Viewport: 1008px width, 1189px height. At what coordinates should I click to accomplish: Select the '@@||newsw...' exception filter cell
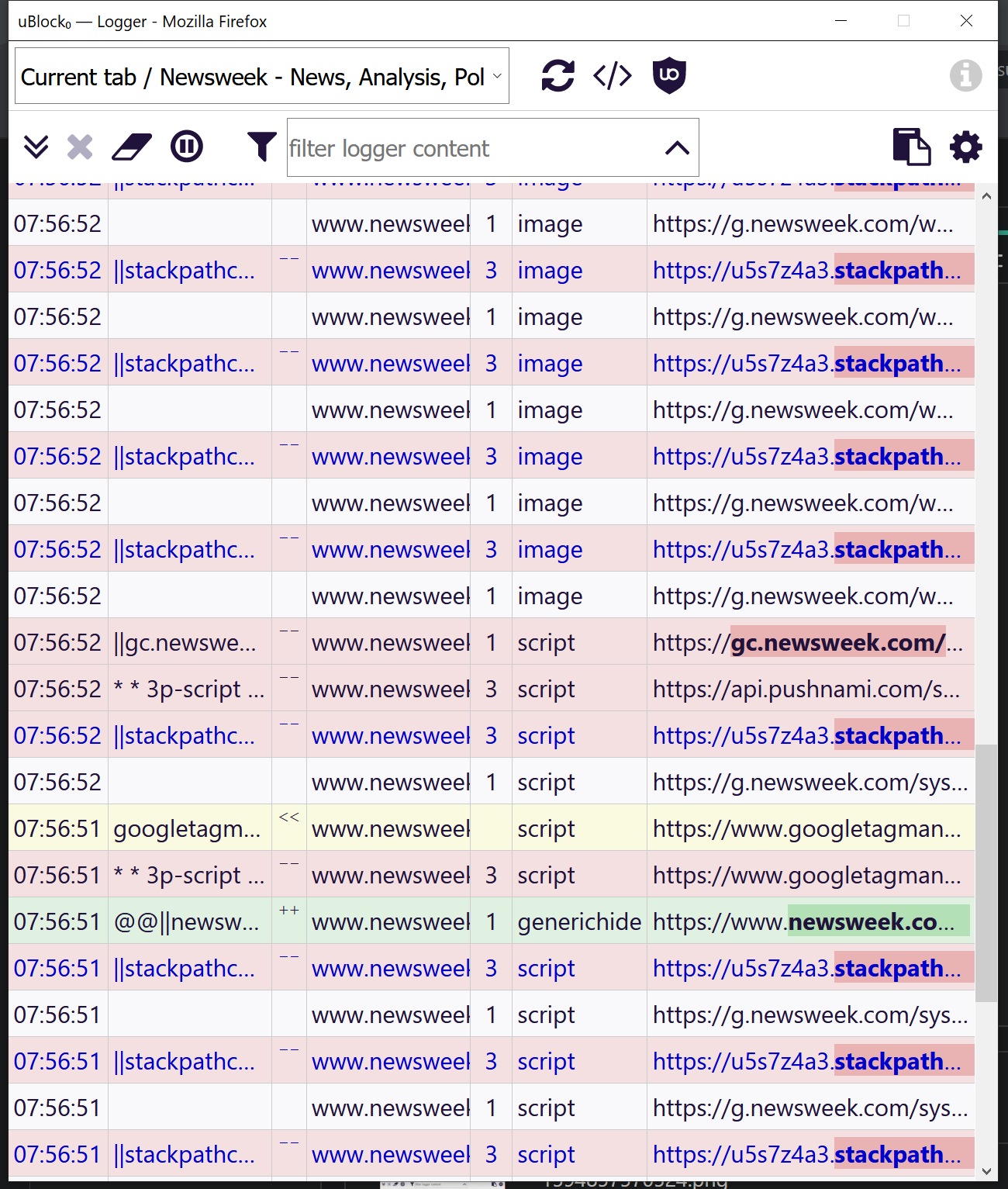(x=190, y=921)
